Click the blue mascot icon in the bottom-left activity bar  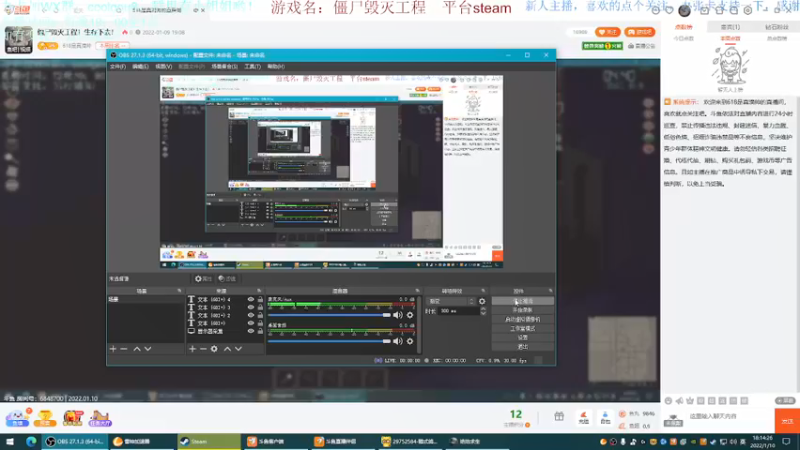coord(17,418)
